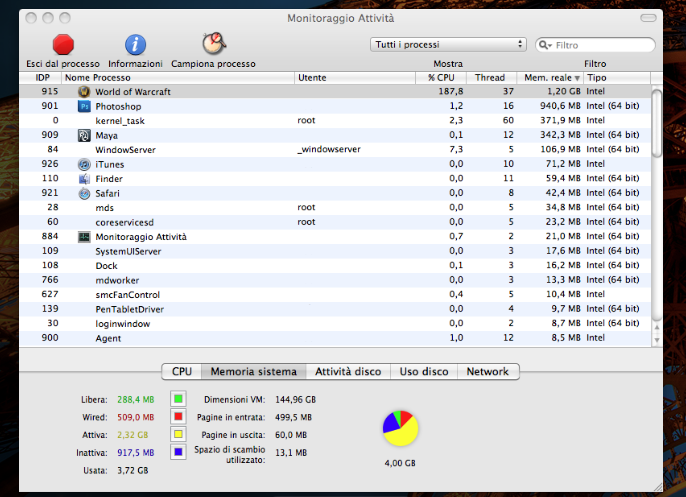Select the Dock process row
This screenshot has width=686, height=497.
335,266
